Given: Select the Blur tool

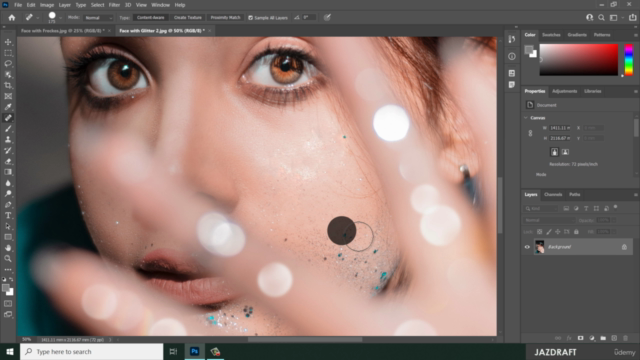Looking at the screenshot, I should coord(8,183).
